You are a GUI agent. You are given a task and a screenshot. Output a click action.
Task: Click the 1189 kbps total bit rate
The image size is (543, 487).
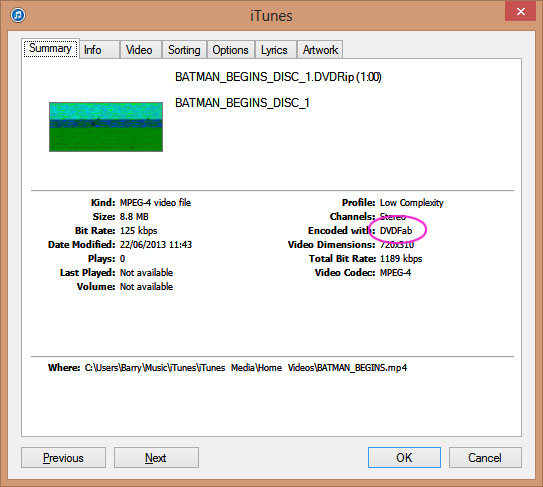point(401,258)
